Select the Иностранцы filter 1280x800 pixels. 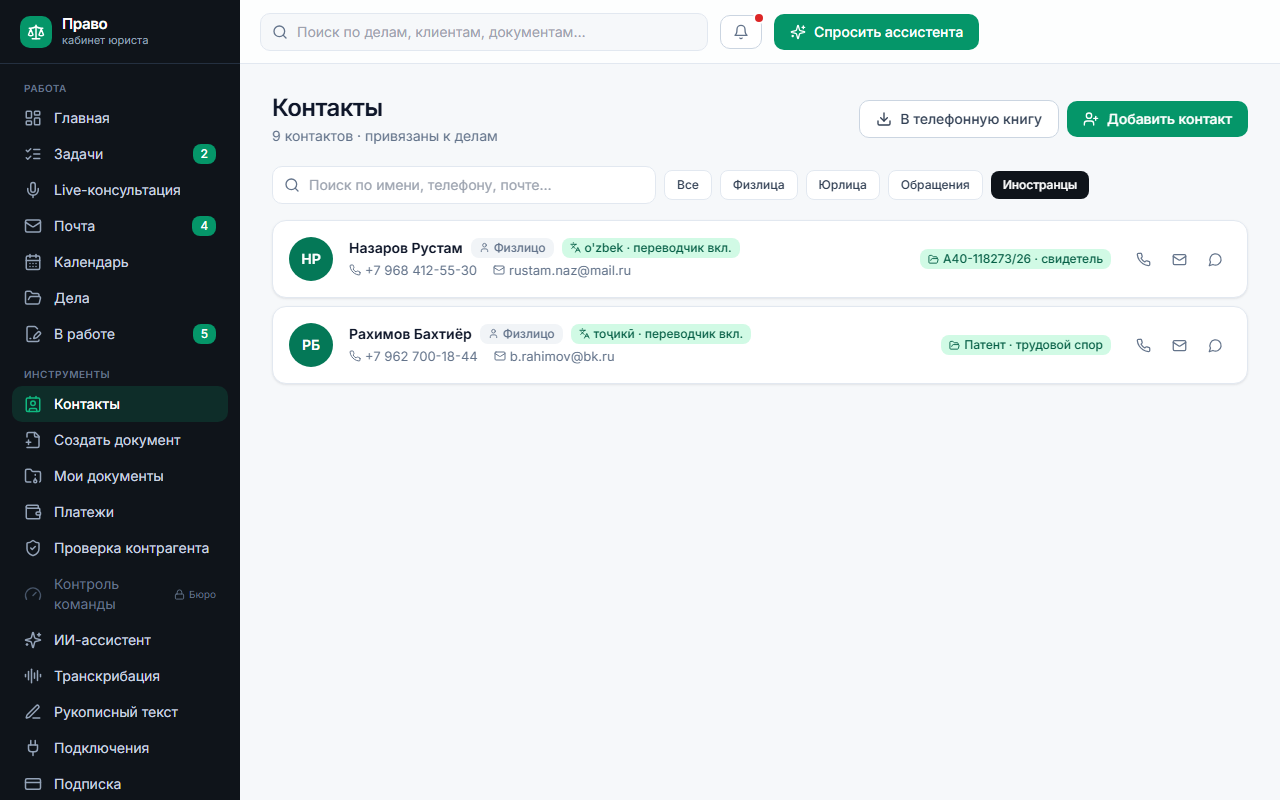1040,185
